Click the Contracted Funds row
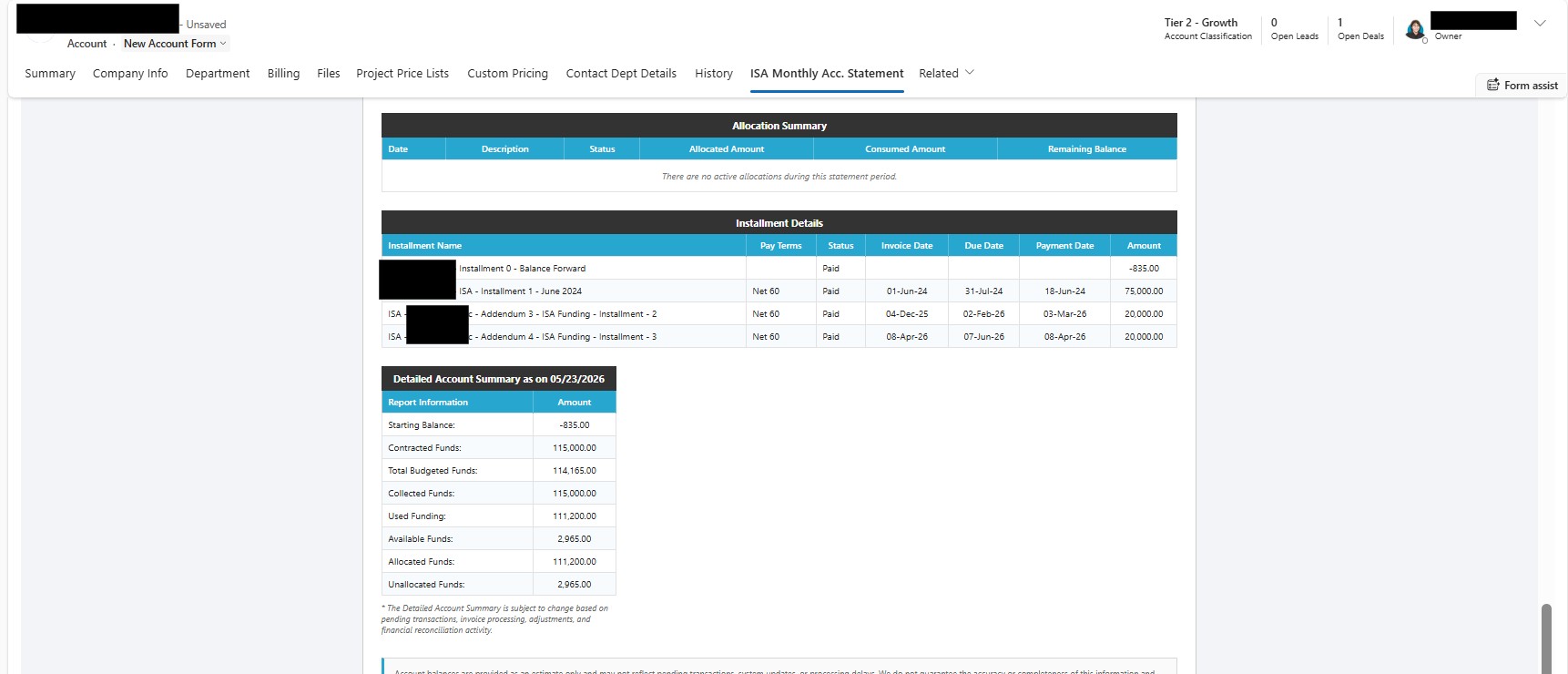 pos(499,447)
